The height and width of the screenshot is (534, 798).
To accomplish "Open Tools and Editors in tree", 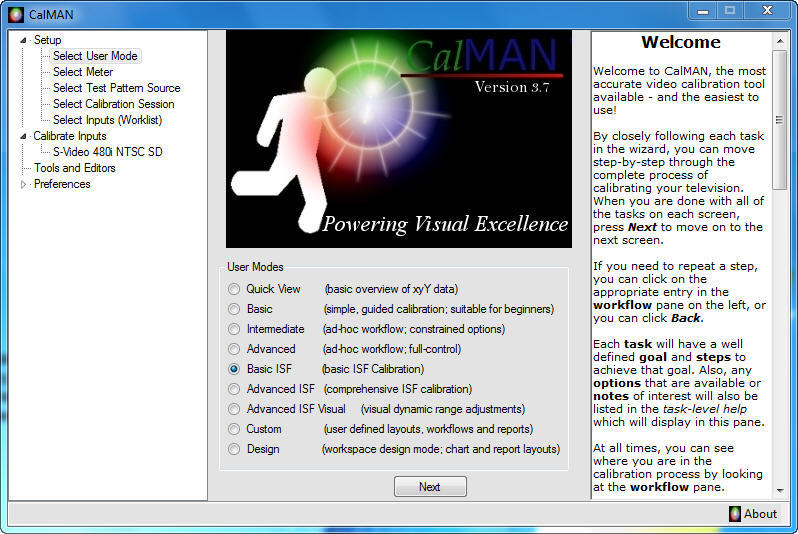I will tap(75, 168).
